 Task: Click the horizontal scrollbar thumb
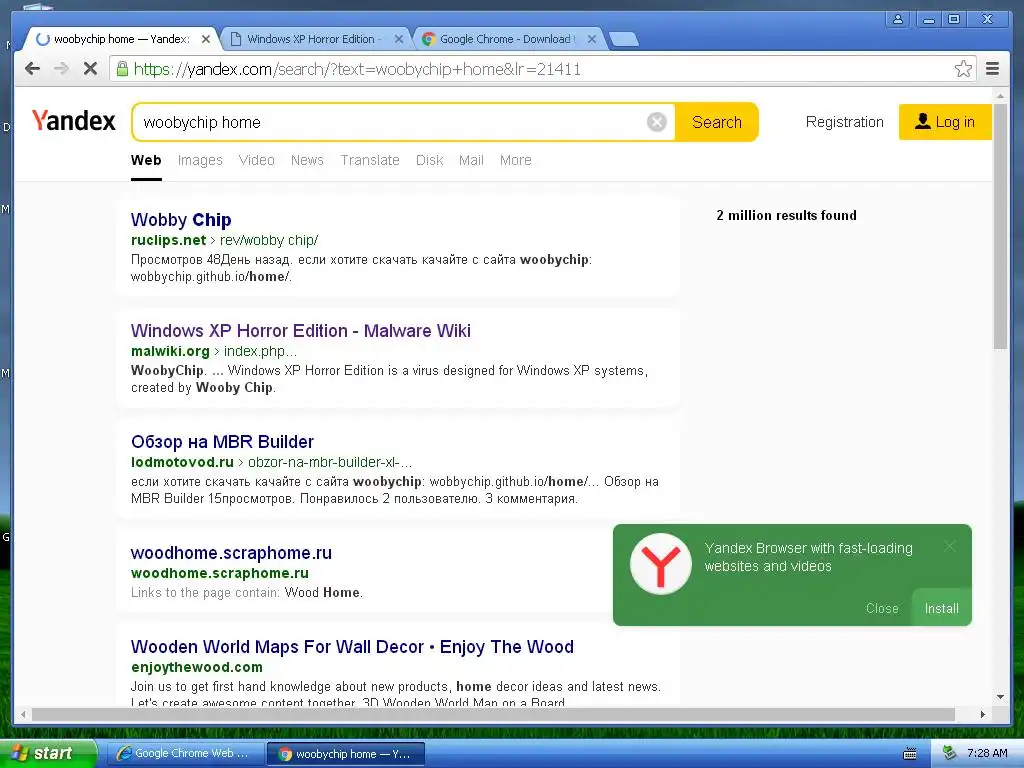coord(493,714)
